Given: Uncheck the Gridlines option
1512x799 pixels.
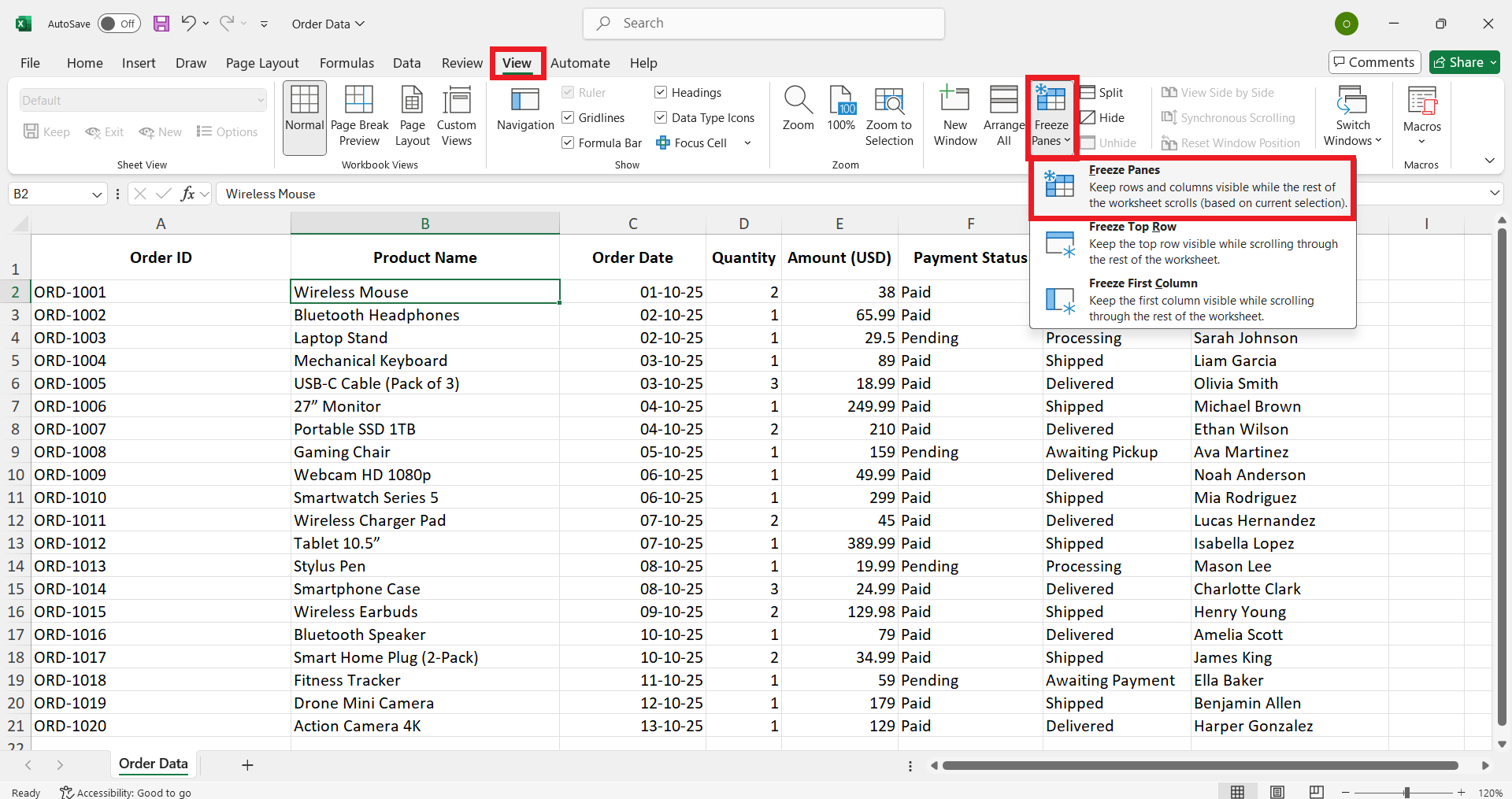Looking at the screenshot, I should pos(568,117).
